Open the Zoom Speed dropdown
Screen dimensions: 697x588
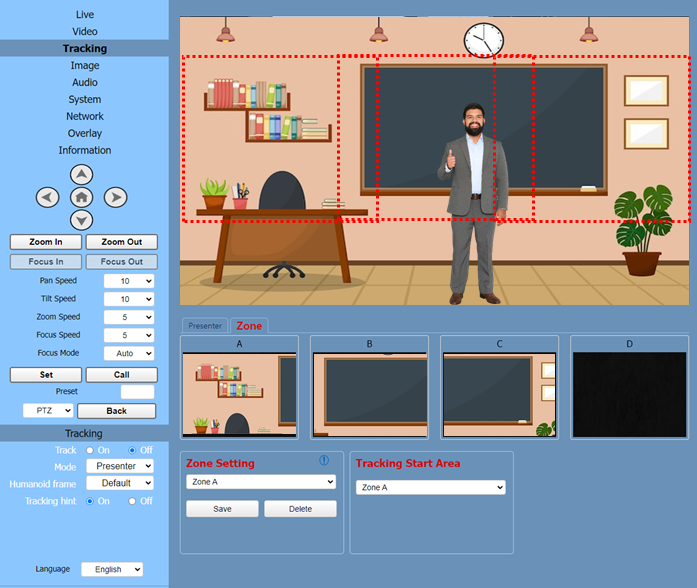129,317
